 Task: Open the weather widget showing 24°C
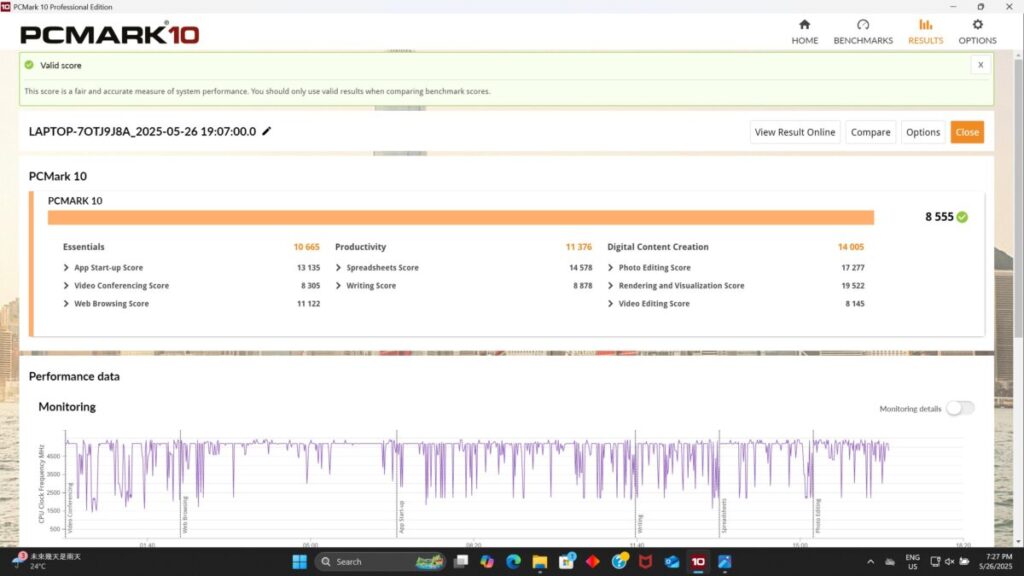pos(46,562)
